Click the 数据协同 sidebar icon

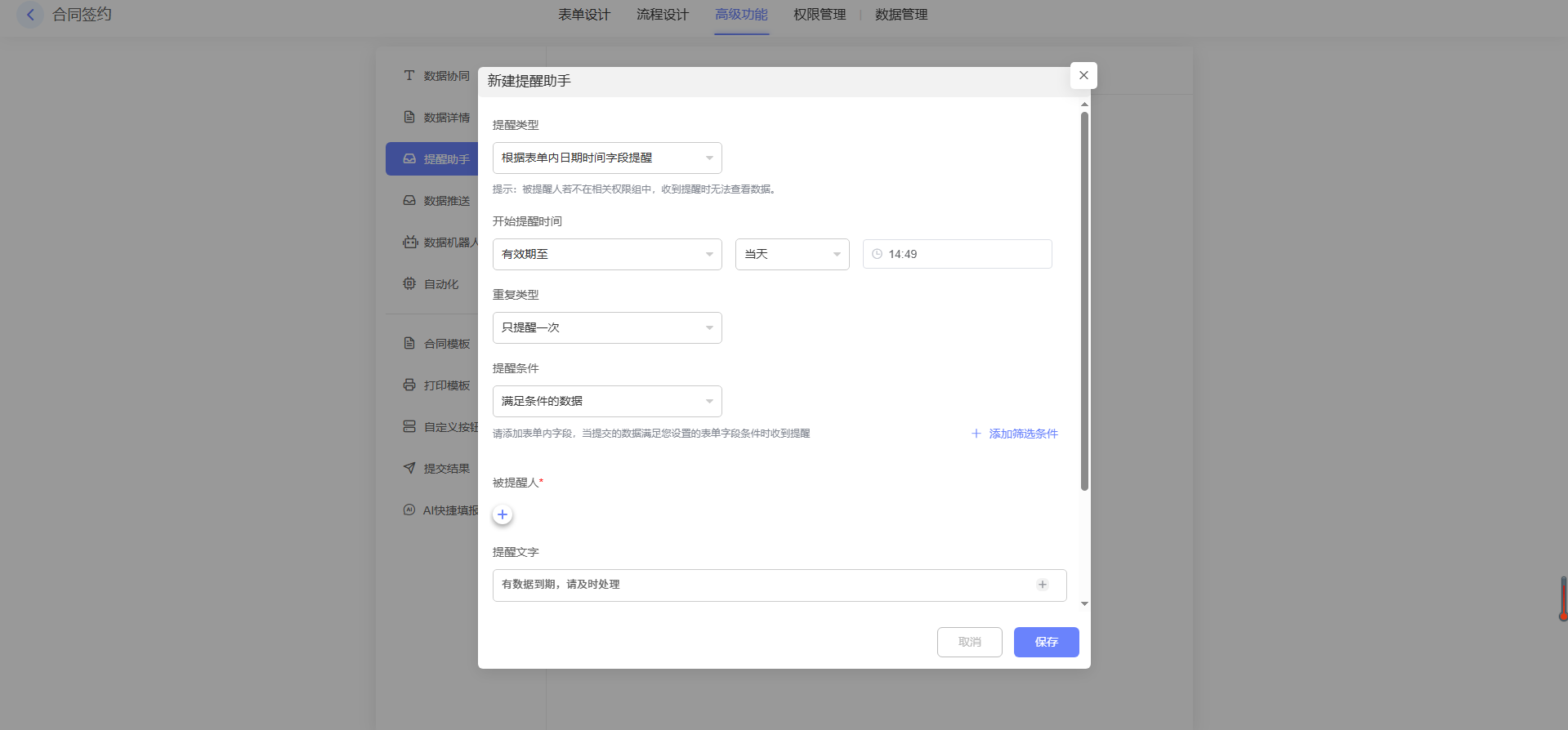coord(409,75)
